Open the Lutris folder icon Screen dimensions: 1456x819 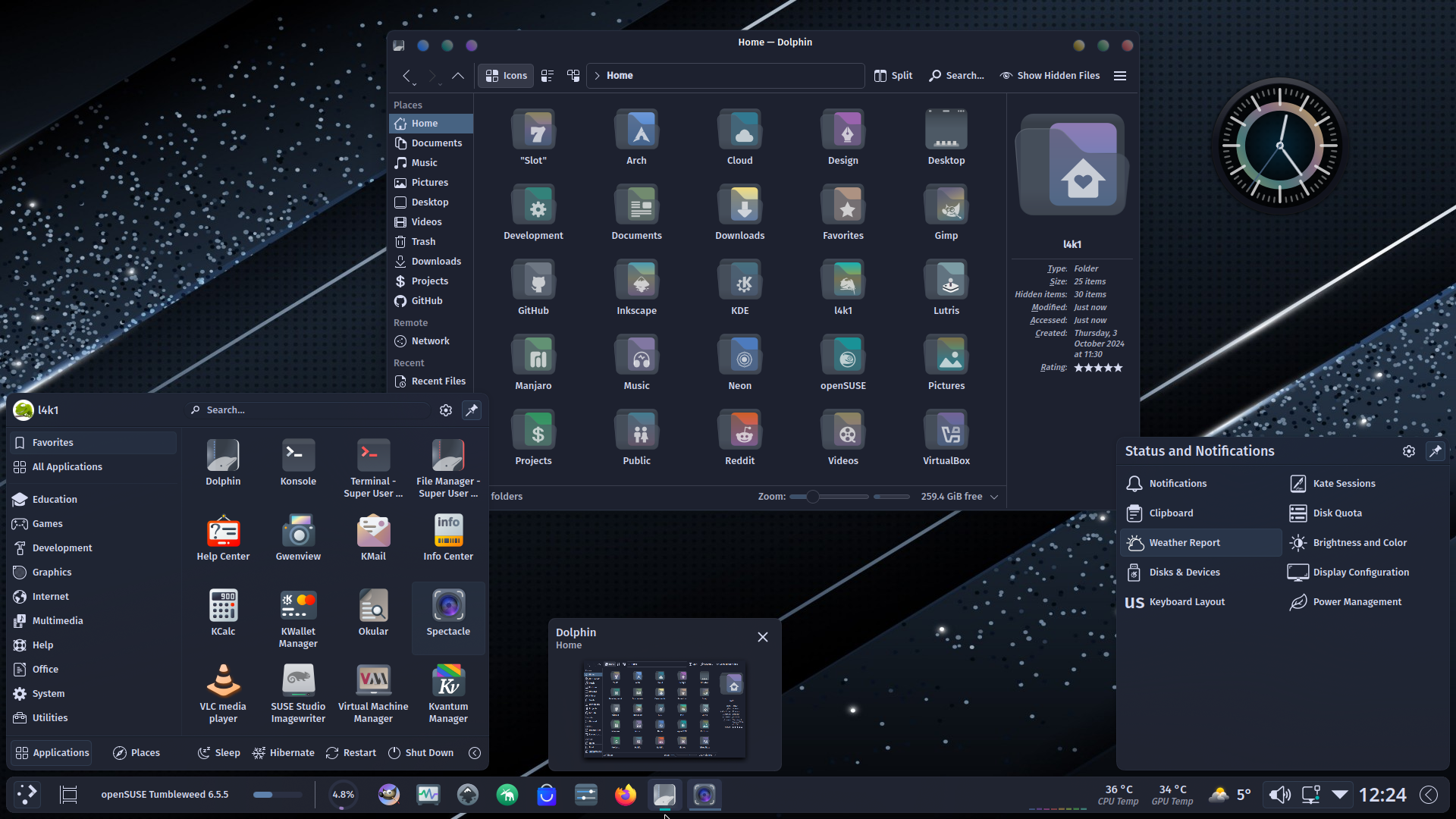pos(946,281)
